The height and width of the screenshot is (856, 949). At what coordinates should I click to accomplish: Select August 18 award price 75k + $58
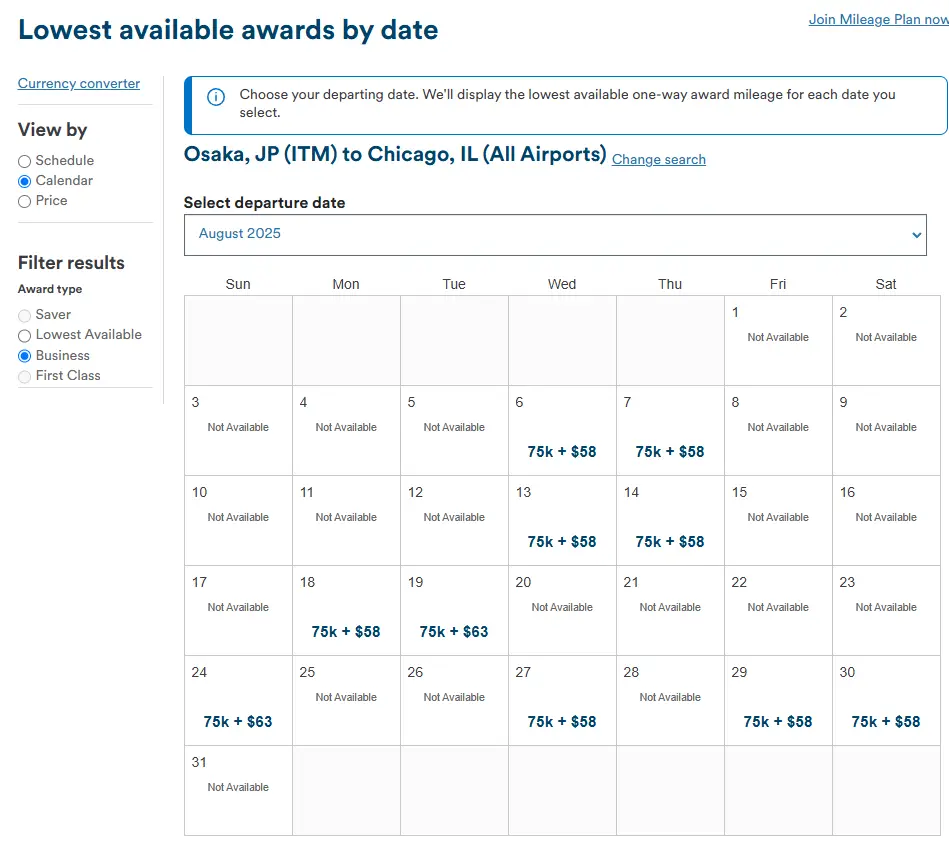tap(346, 631)
